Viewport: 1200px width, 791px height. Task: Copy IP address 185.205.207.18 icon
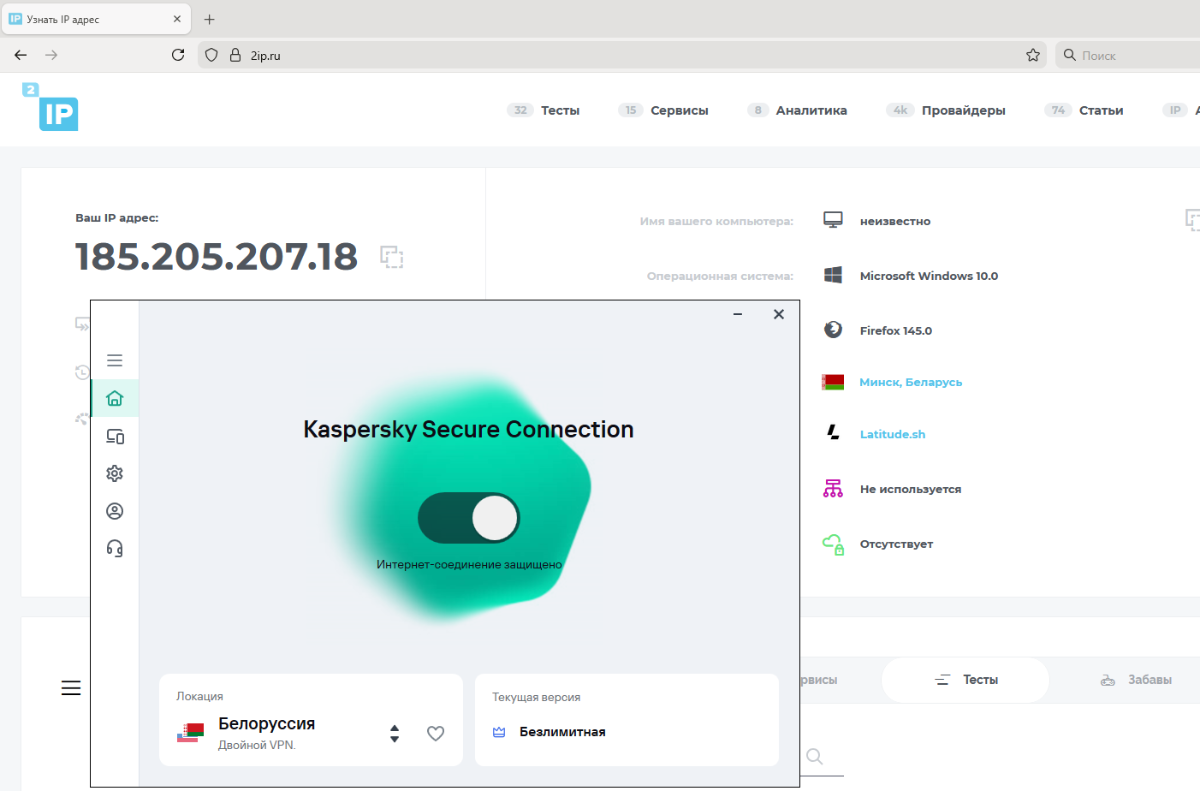pos(392,257)
